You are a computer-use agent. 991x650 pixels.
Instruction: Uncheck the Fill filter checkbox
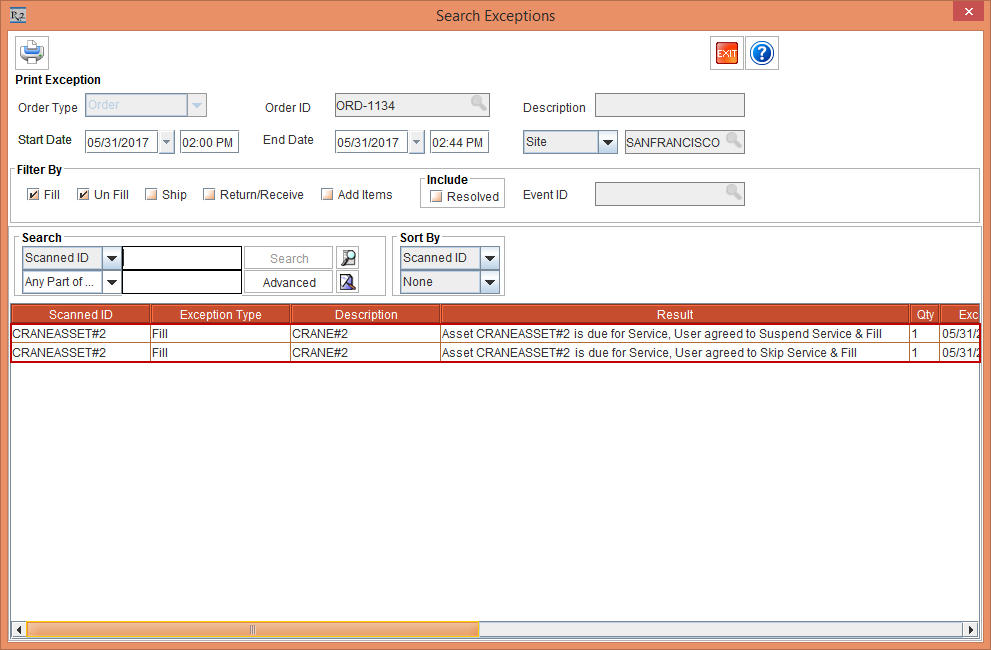(33, 195)
